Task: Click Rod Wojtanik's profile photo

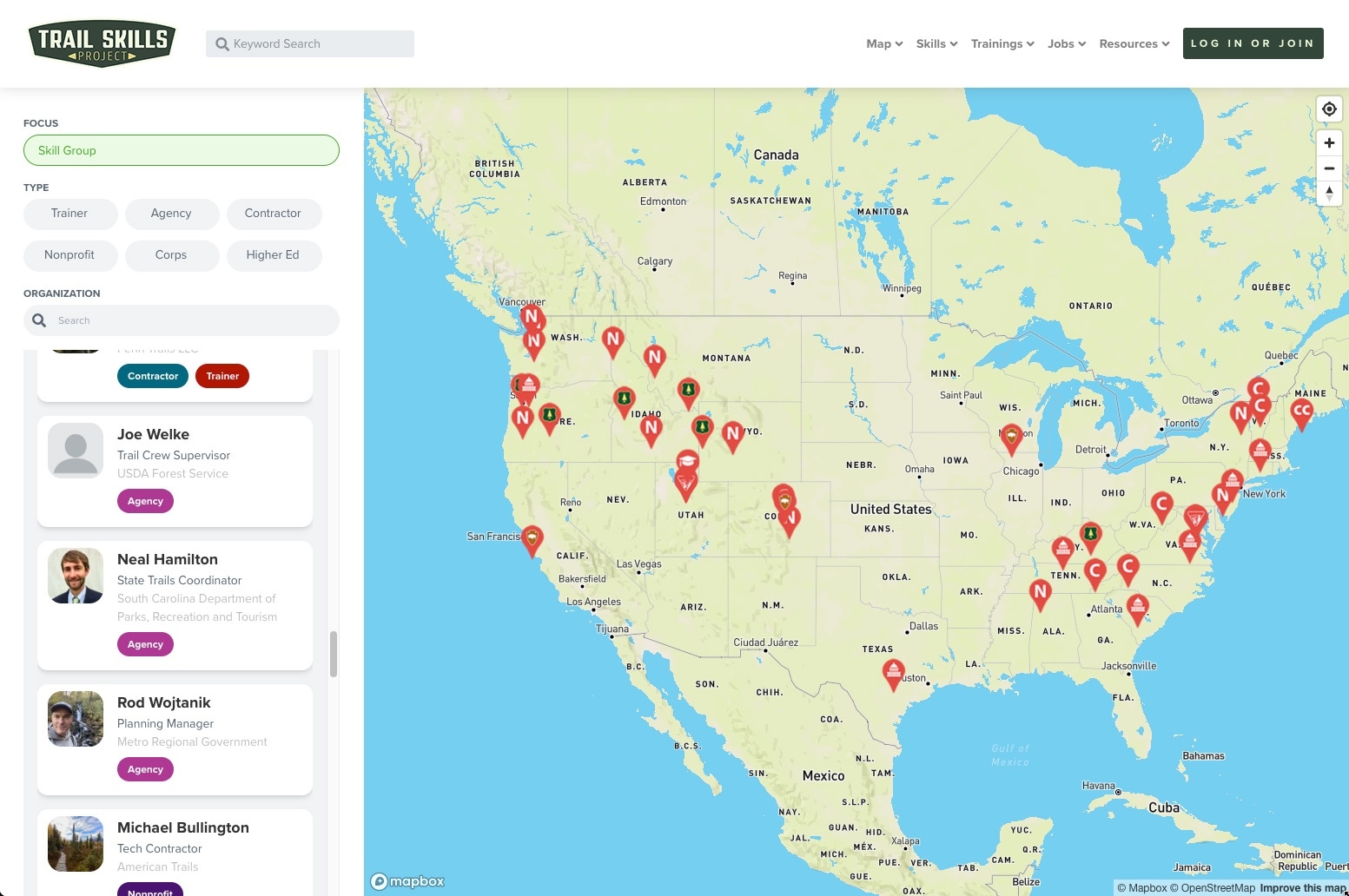Action: pyautogui.click(x=76, y=719)
